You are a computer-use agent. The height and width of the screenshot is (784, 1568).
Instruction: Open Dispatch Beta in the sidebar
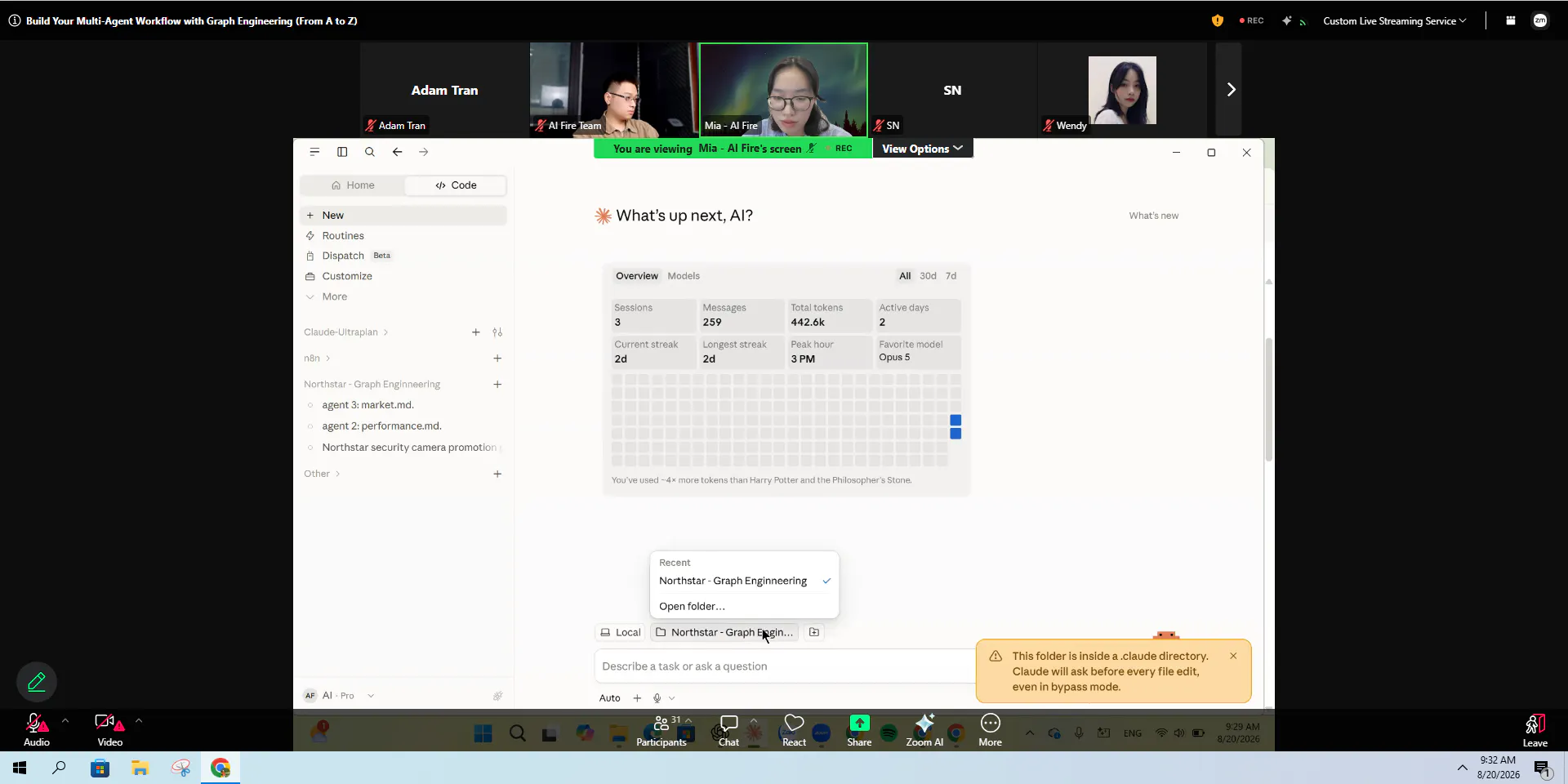[x=403, y=256]
